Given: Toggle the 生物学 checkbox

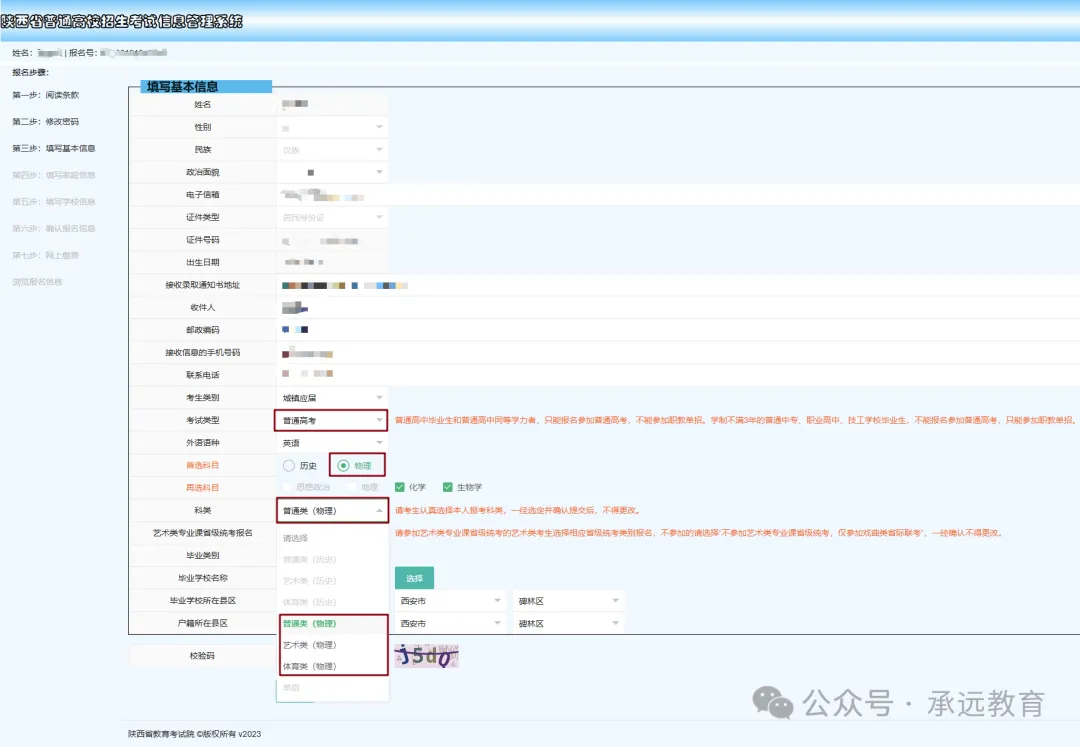Looking at the screenshot, I should pyautogui.click(x=448, y=487).
